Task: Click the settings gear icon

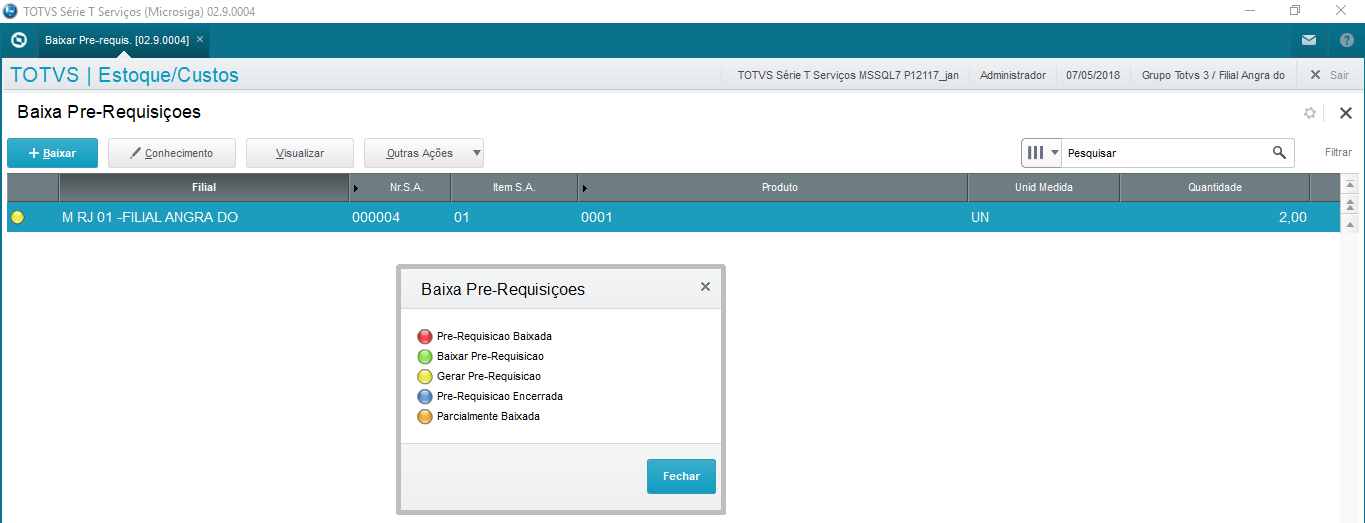Action: (x=1310, y=113)
